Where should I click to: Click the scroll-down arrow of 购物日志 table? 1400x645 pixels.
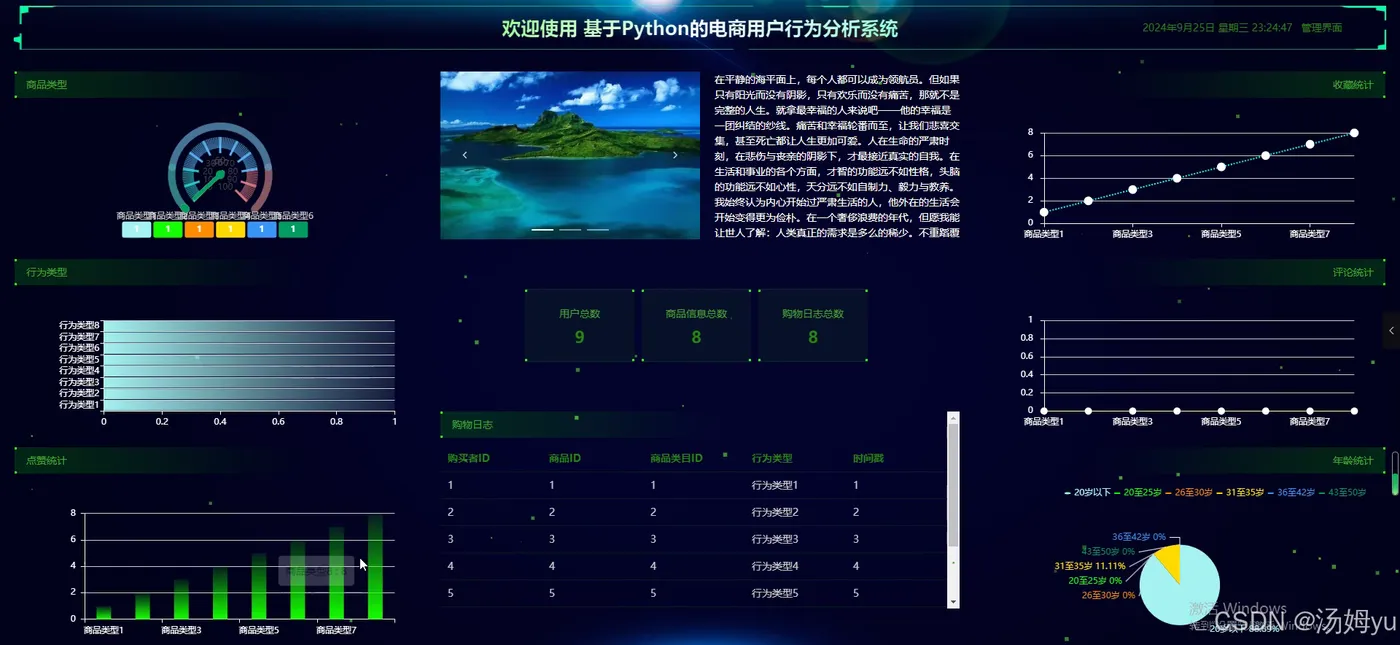click(953, 602)
